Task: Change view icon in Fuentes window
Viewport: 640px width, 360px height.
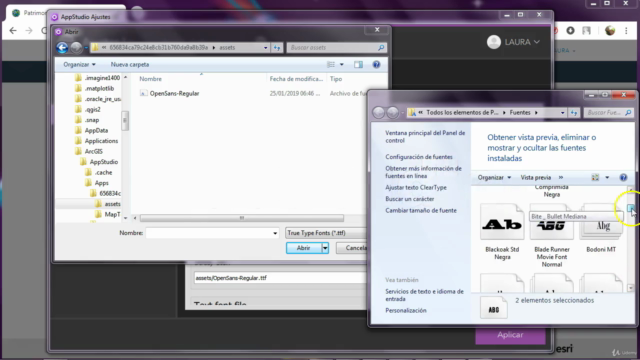Action: tap(596, 178)
